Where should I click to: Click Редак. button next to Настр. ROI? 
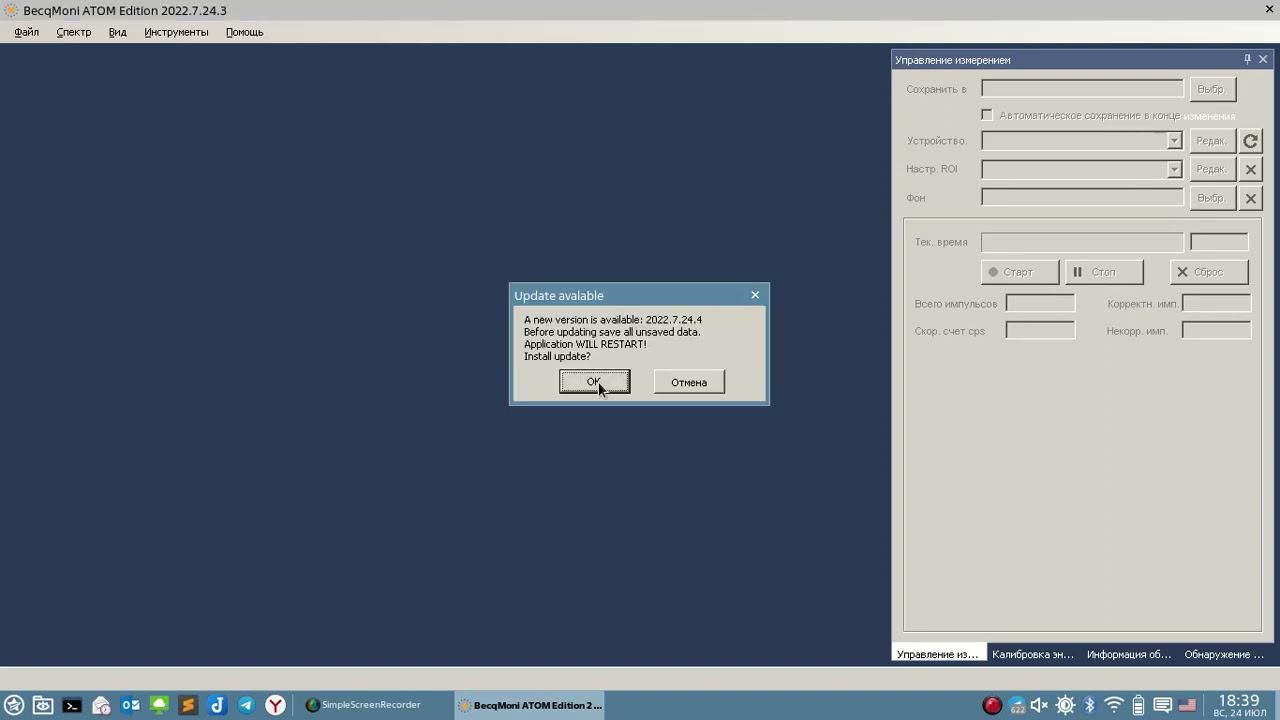coord(1212,169)
